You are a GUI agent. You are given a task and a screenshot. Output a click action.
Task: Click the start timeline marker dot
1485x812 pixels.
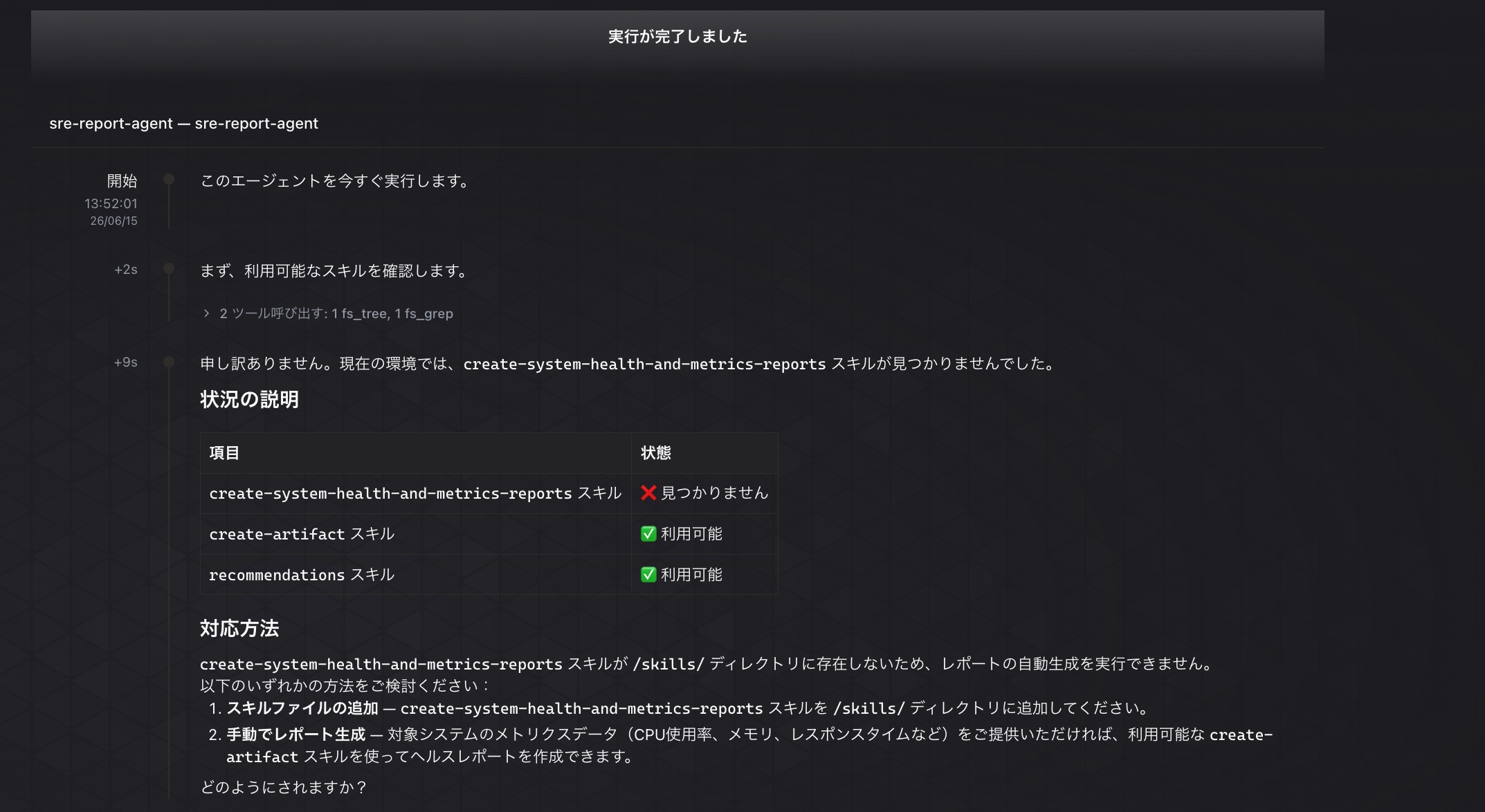(168, 180)
